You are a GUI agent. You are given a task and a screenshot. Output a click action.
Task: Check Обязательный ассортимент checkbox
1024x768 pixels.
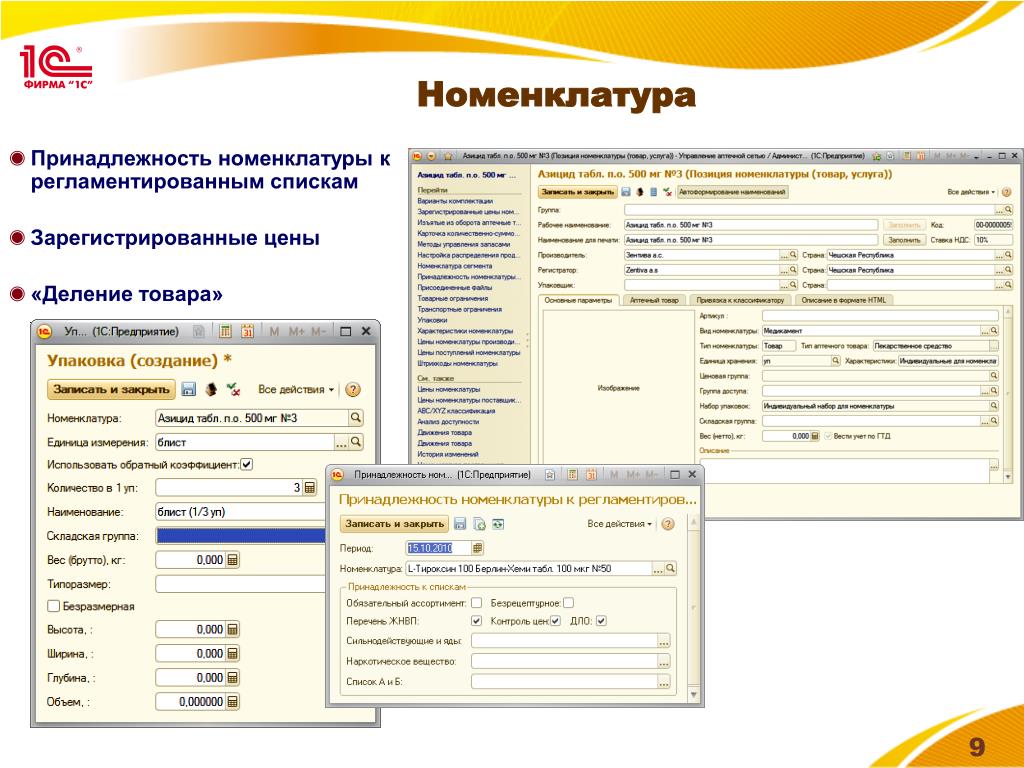pyautogui.click(x=477, y=603)
